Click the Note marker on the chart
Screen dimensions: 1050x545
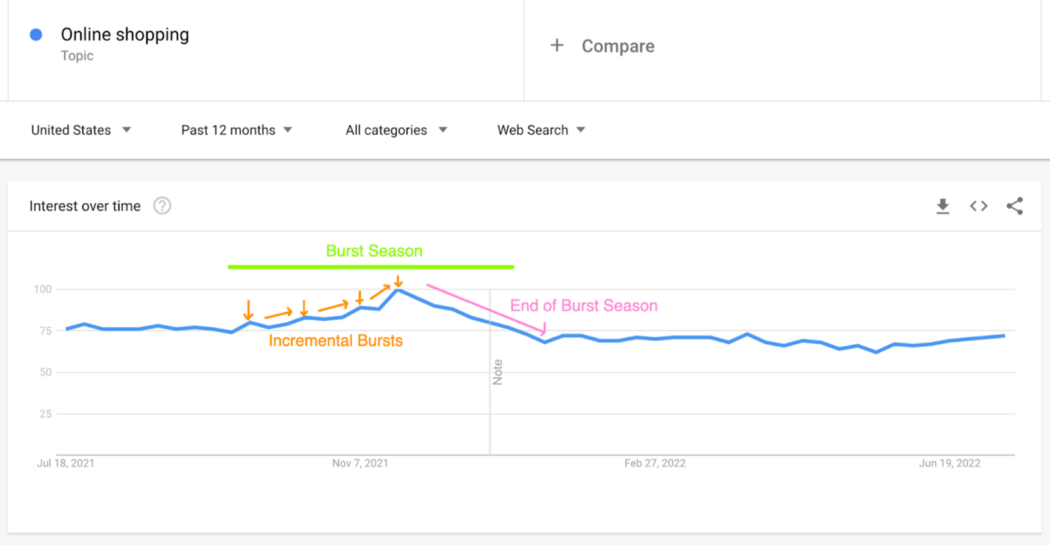coord(498,372)
